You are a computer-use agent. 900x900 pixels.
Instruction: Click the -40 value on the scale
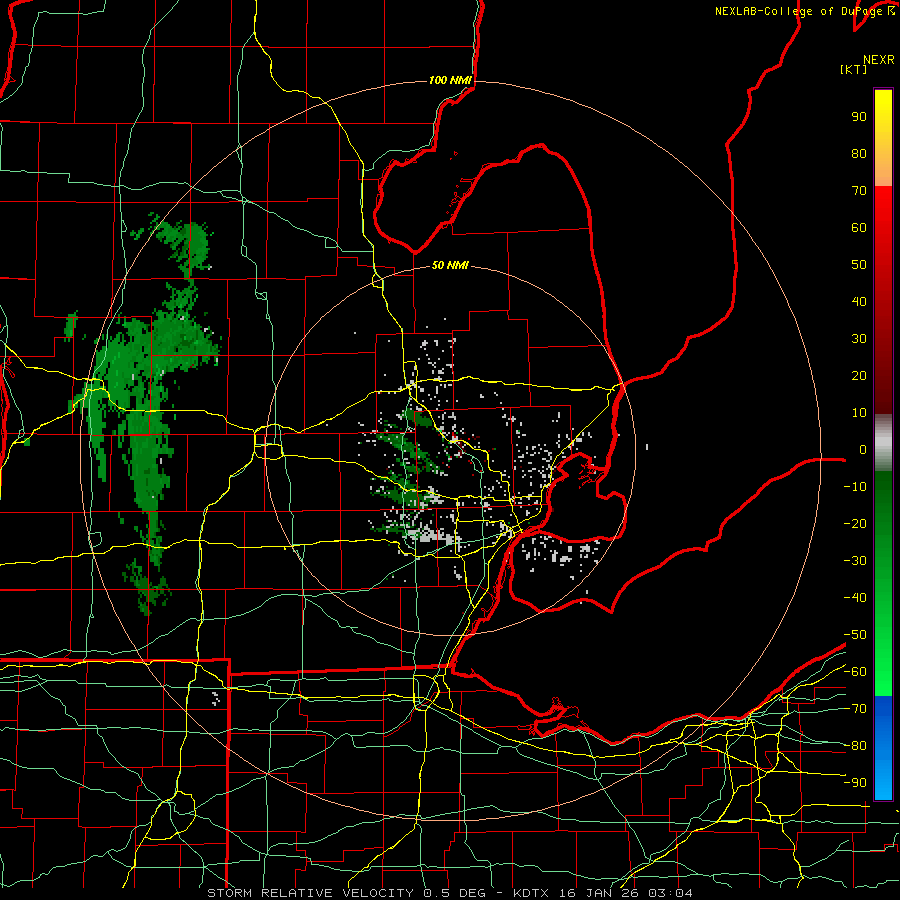855,598
